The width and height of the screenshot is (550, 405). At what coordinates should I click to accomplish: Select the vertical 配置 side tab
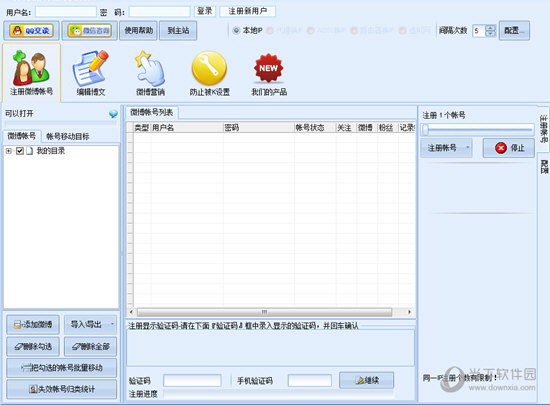coord(544,167)
